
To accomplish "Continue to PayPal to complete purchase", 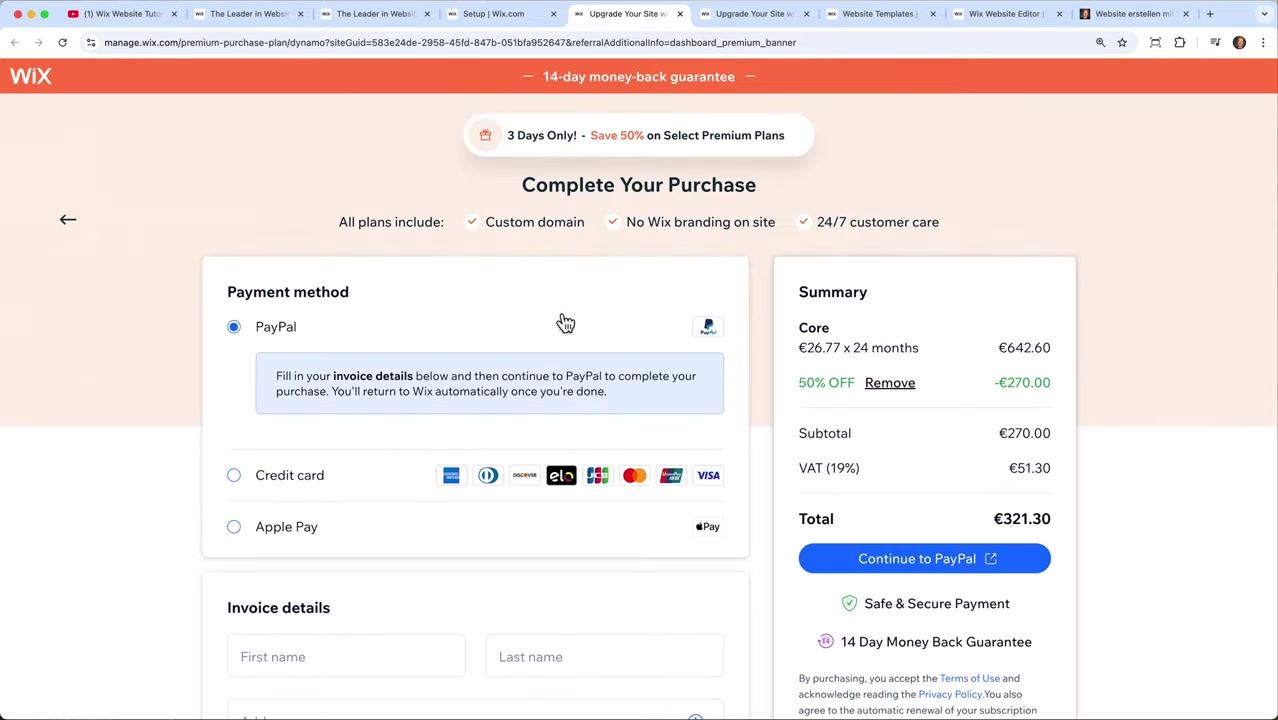I will point(924,559).
